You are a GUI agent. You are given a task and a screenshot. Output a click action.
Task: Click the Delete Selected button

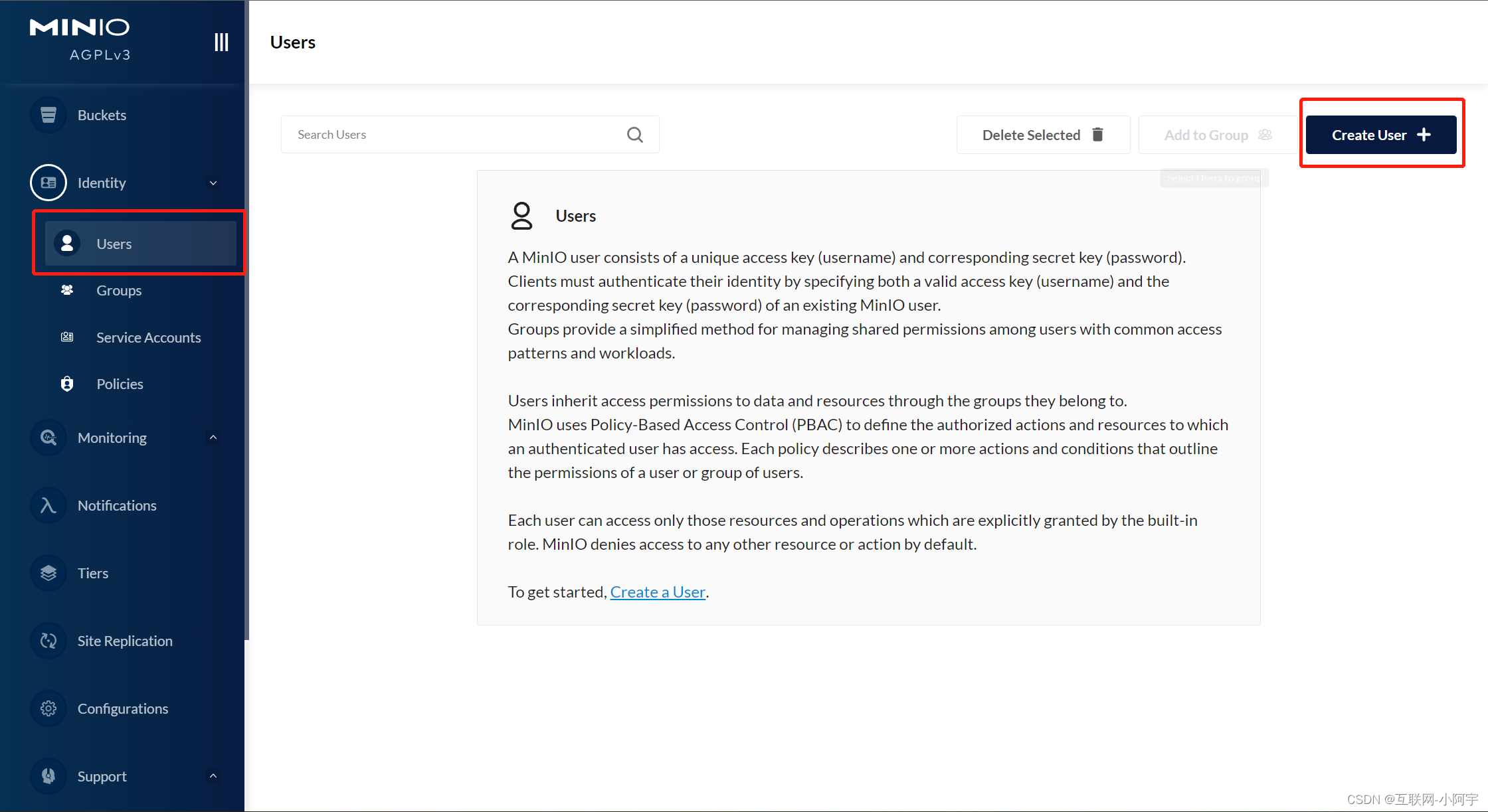(x=1042, y=135)
